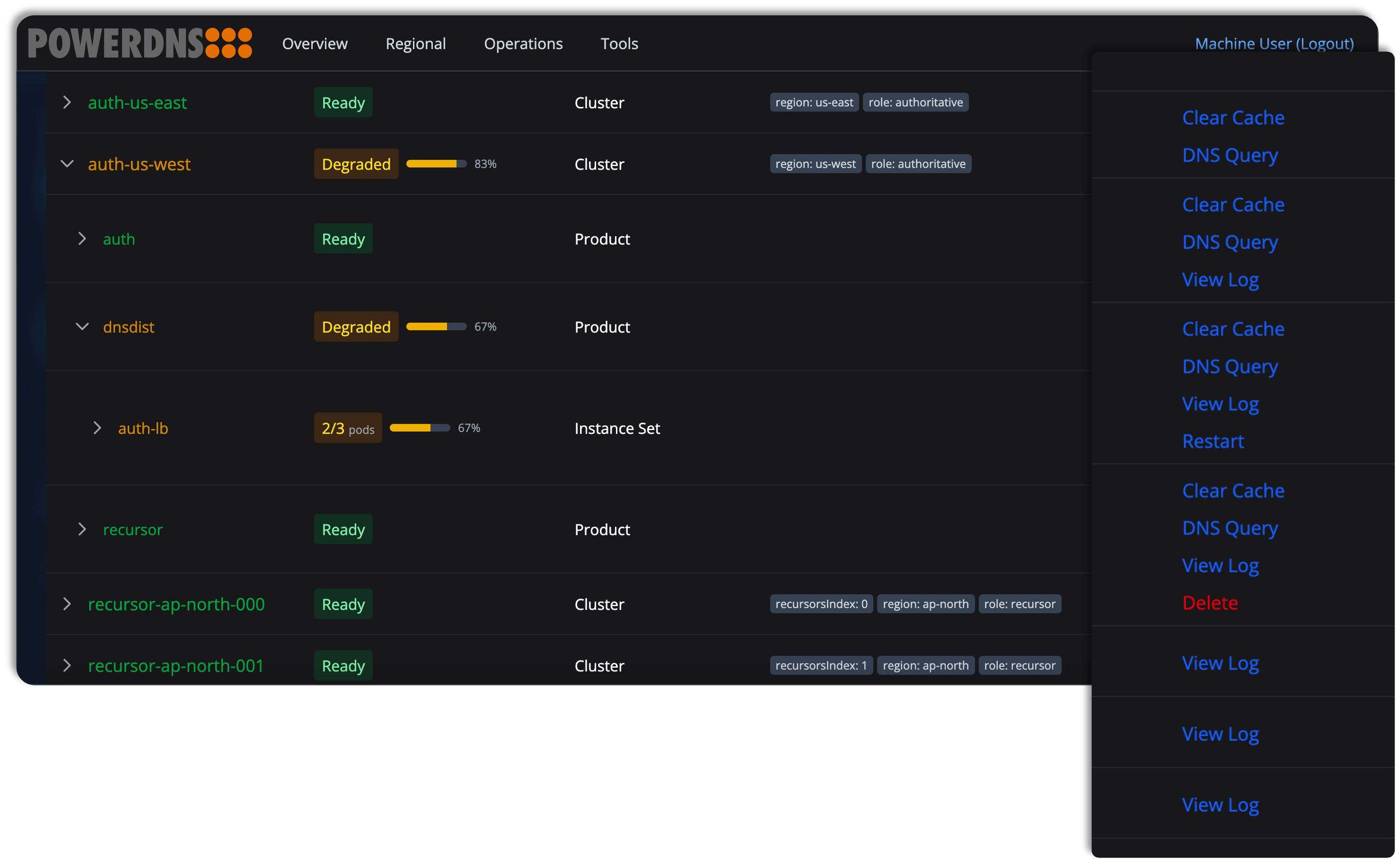Expand the auth-lb instance set
This screenshot has width=1400, height=864.
pos(97,428)
